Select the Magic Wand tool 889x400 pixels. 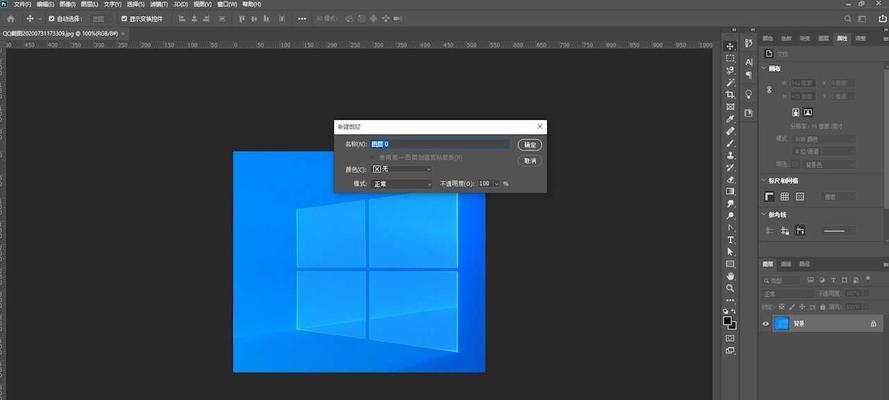click(x=730, y=83)
